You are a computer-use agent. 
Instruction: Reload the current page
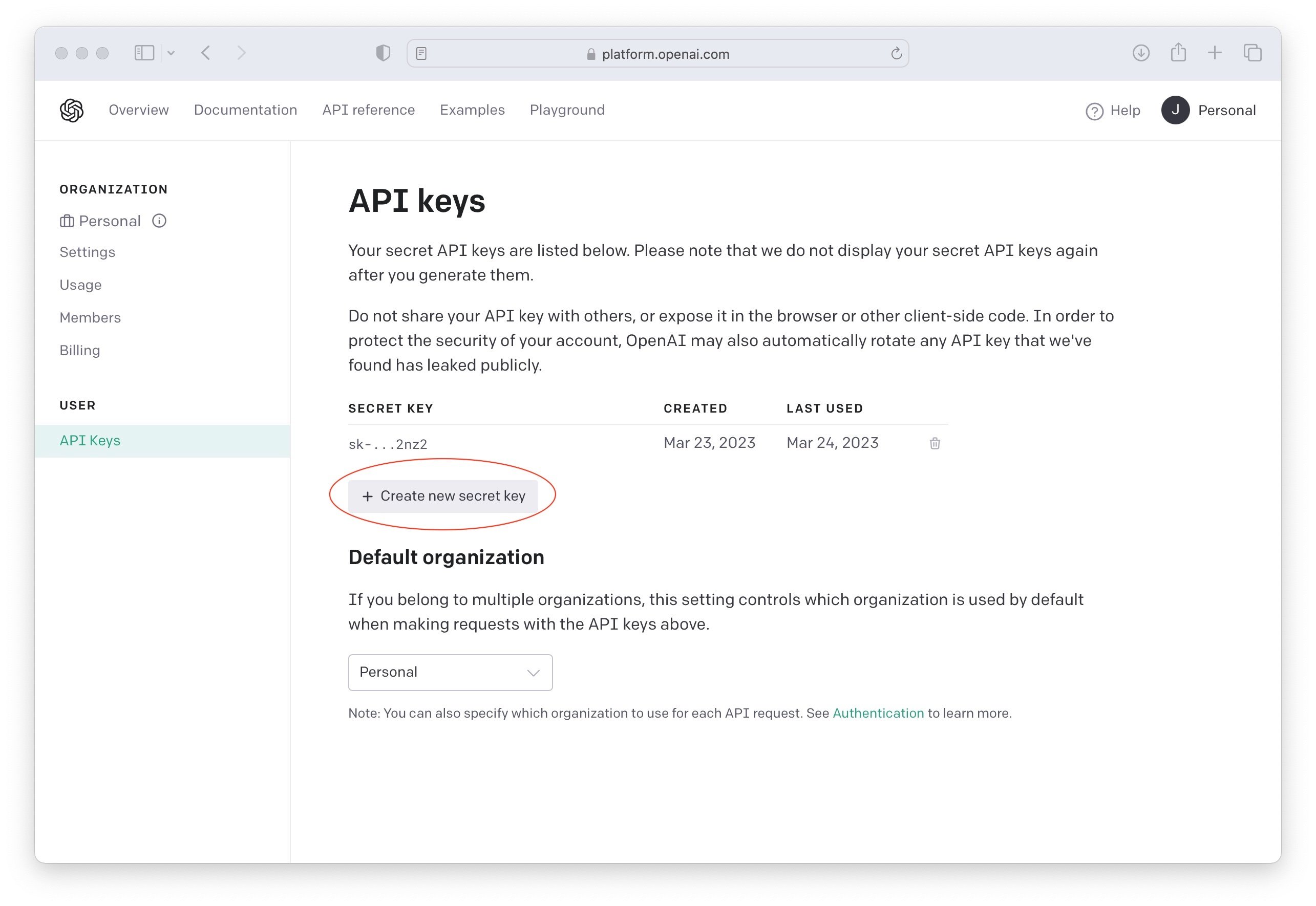click(896, 53)
